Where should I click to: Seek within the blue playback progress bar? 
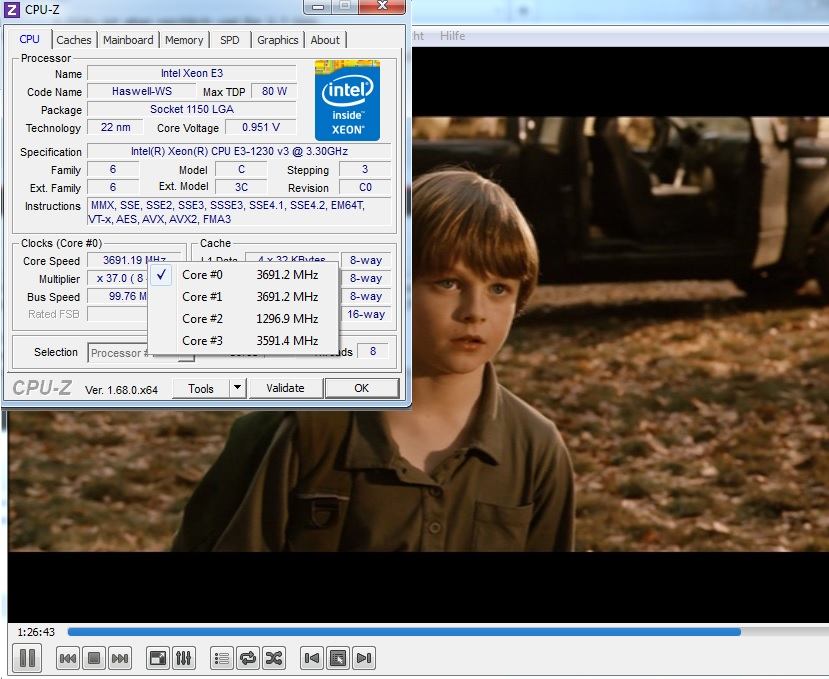coord(404,631)
